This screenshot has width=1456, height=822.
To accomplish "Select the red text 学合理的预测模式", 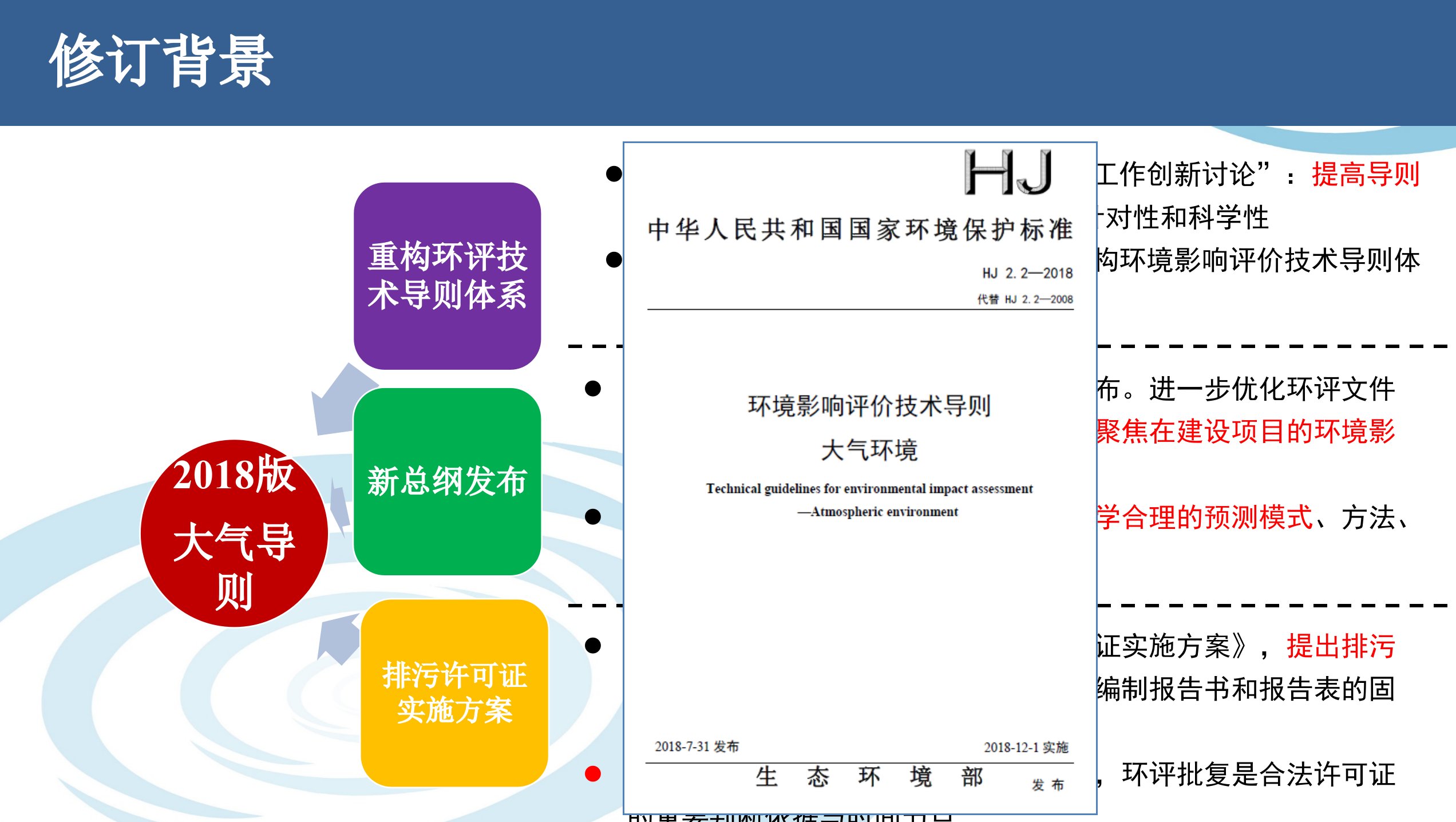I will (1205, 517).
